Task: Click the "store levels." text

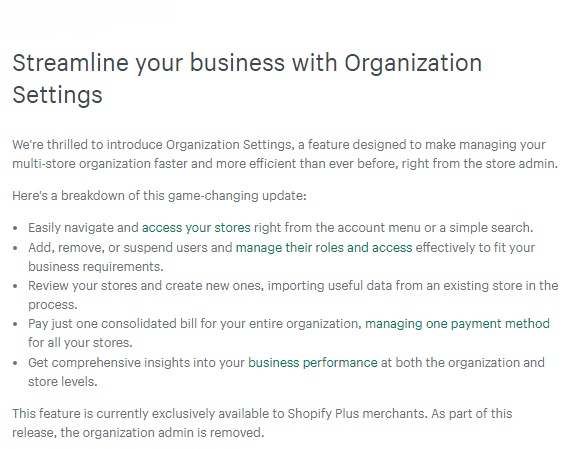Action: [x=63, y=382]
